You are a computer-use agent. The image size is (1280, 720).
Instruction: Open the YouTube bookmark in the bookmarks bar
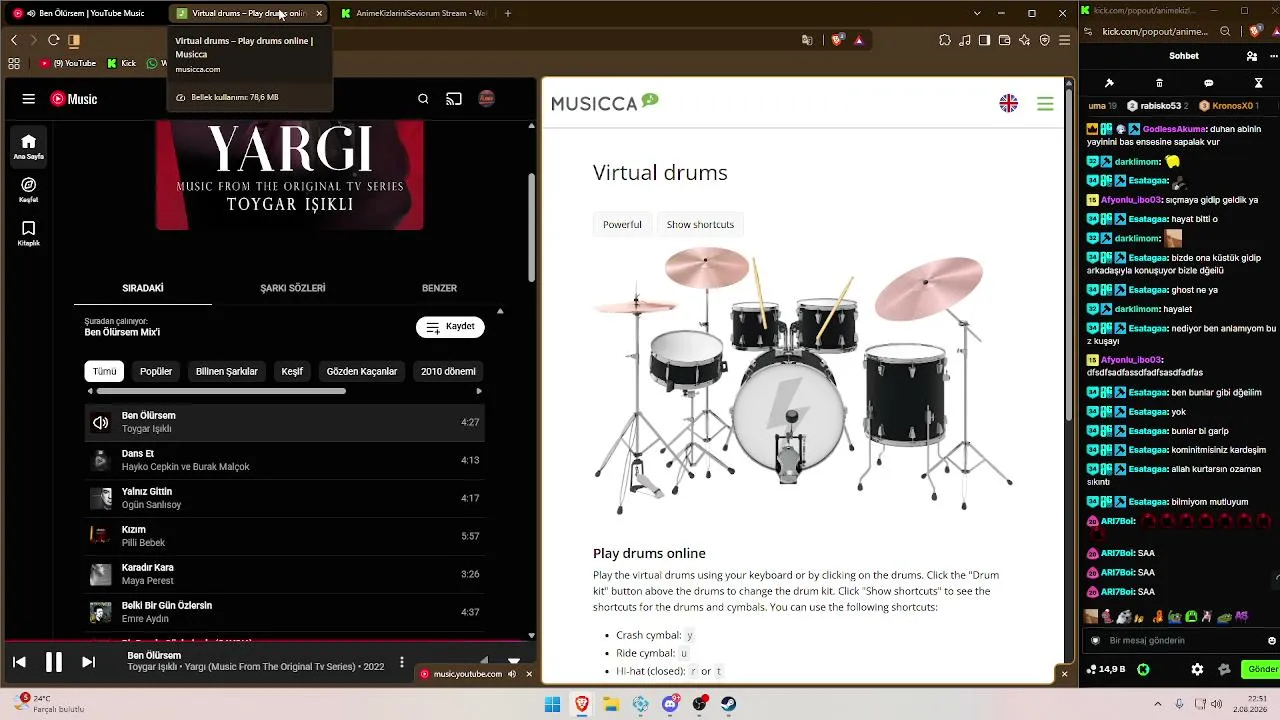click(68, 63)
